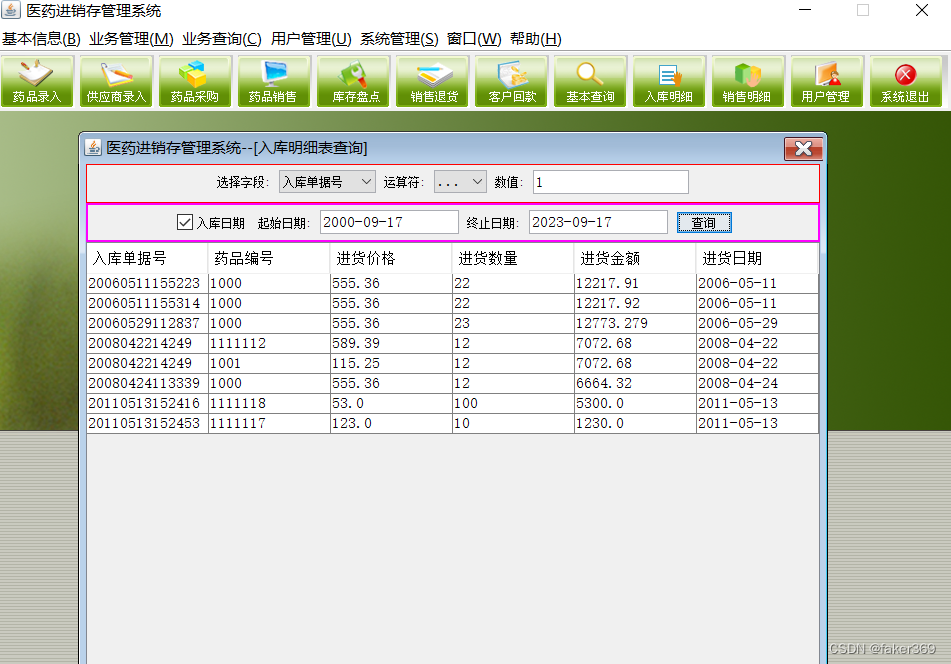Click the 入库单据号 column header
The height and width of the screenshot is (664, 951).
click(147, 258)
